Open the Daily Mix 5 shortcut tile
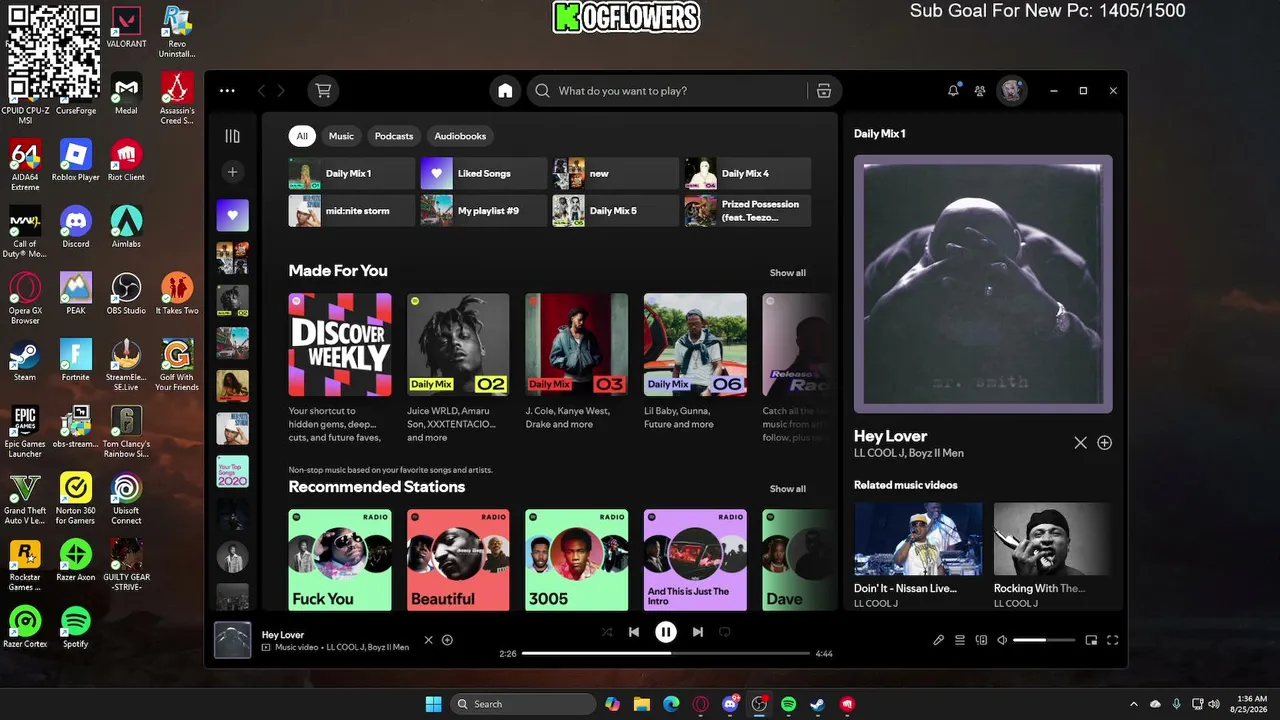Viewport: 1280px width, 720px height. pyautogui.click(x=616, y=211)
